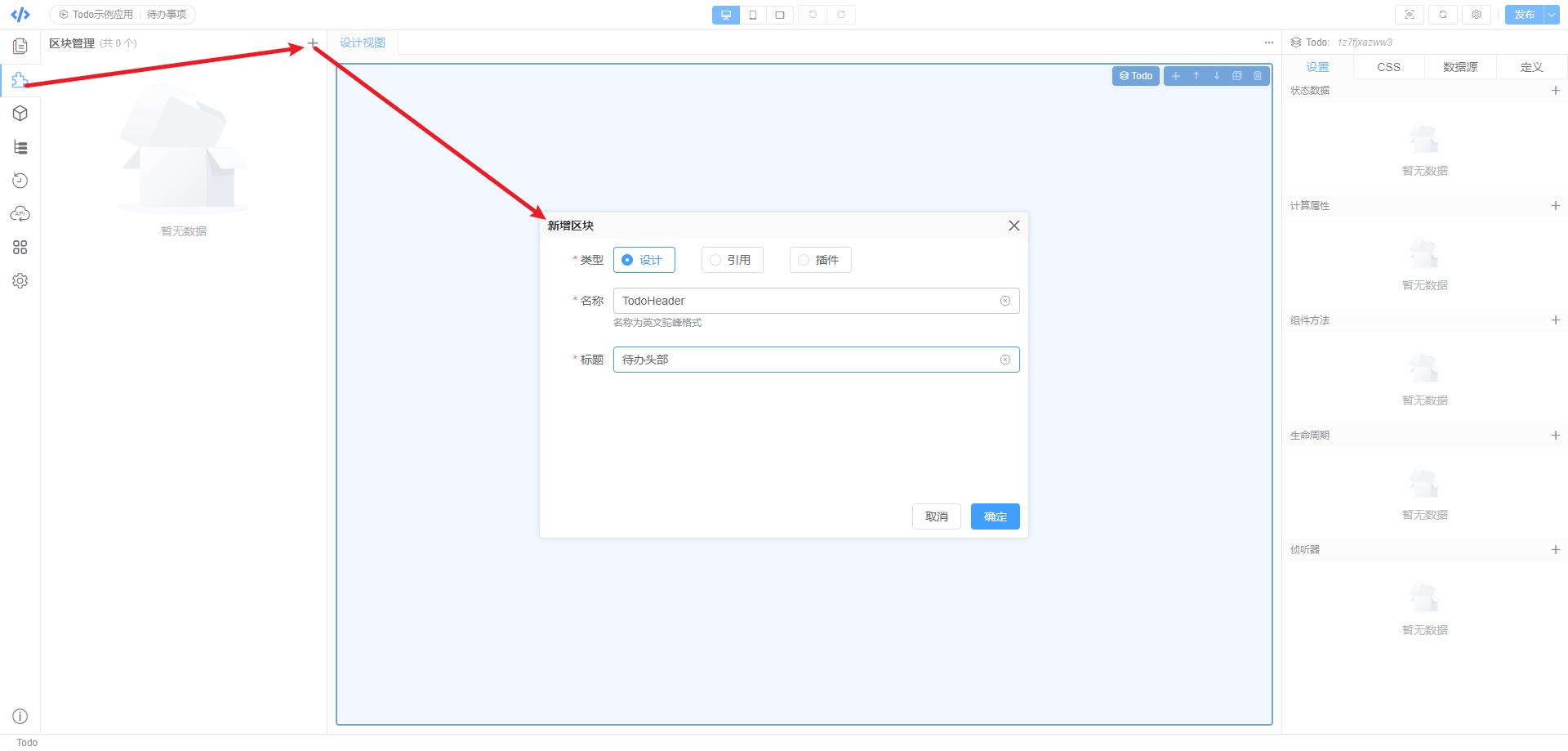The image size is (1568, 751).
Task: Switch to the CSS tab
Action: [1388, 67]
